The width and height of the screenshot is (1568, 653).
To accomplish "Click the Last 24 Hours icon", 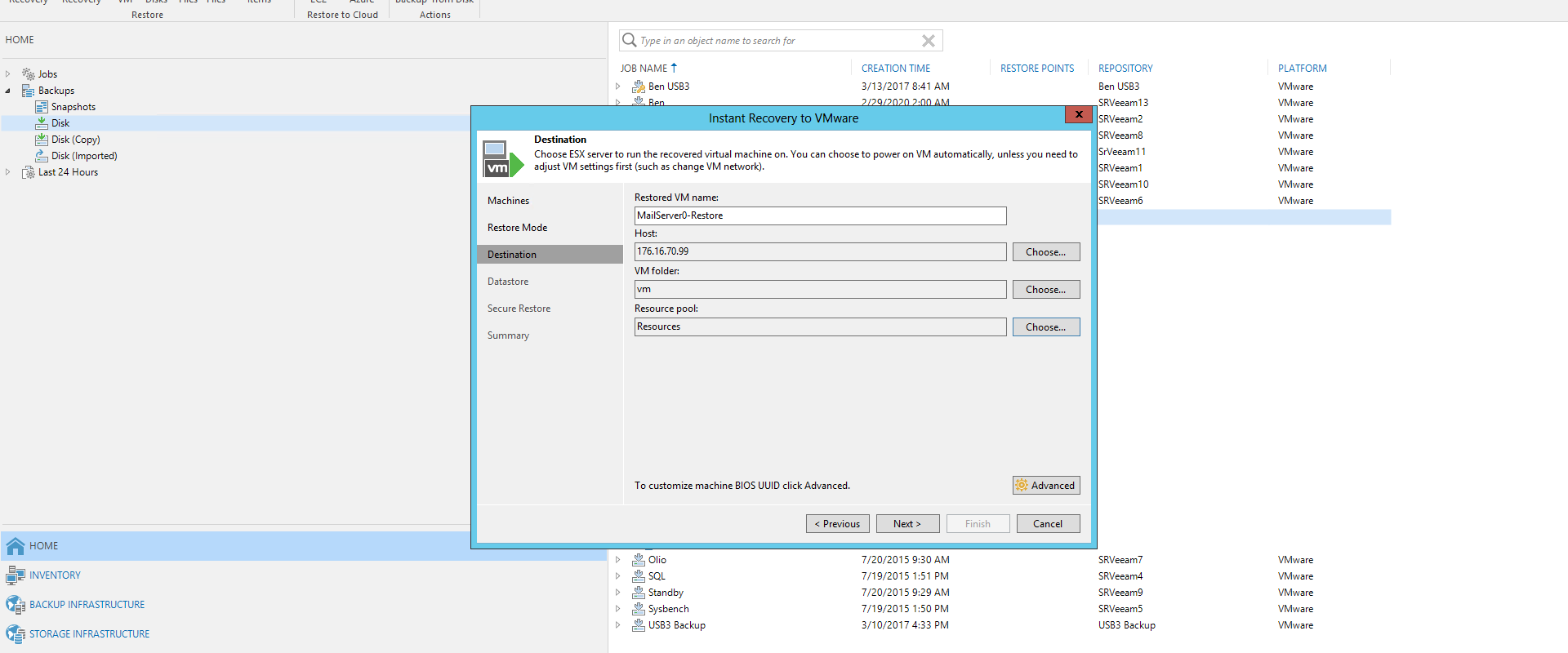I will pyautogui.click(x=29, y=172).
